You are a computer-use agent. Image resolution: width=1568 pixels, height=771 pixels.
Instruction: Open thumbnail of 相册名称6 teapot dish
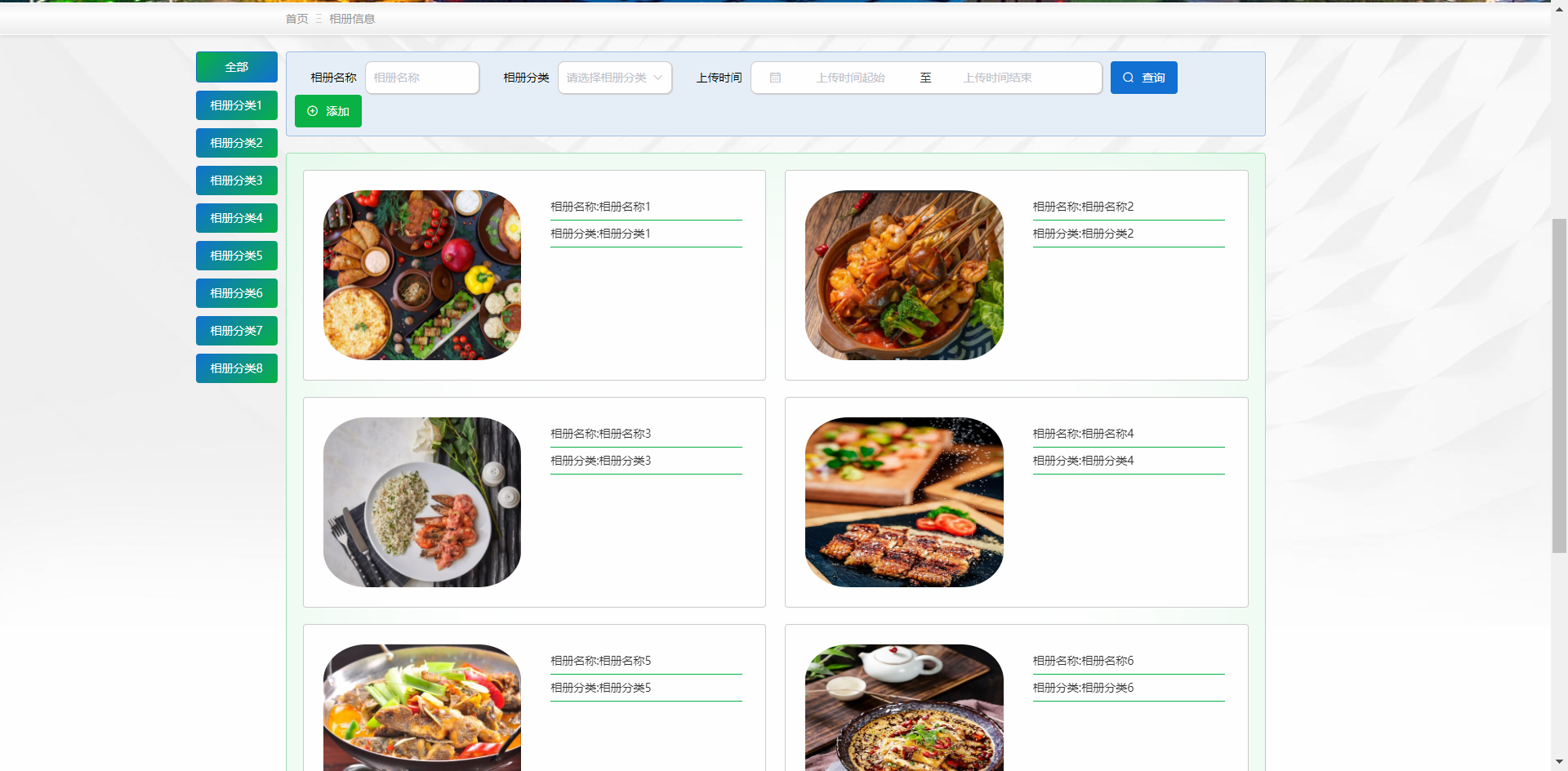click(904, 707)
